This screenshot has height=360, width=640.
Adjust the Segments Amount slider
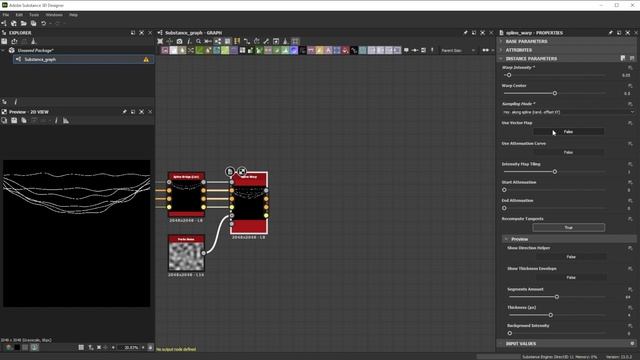coord(557,297)
